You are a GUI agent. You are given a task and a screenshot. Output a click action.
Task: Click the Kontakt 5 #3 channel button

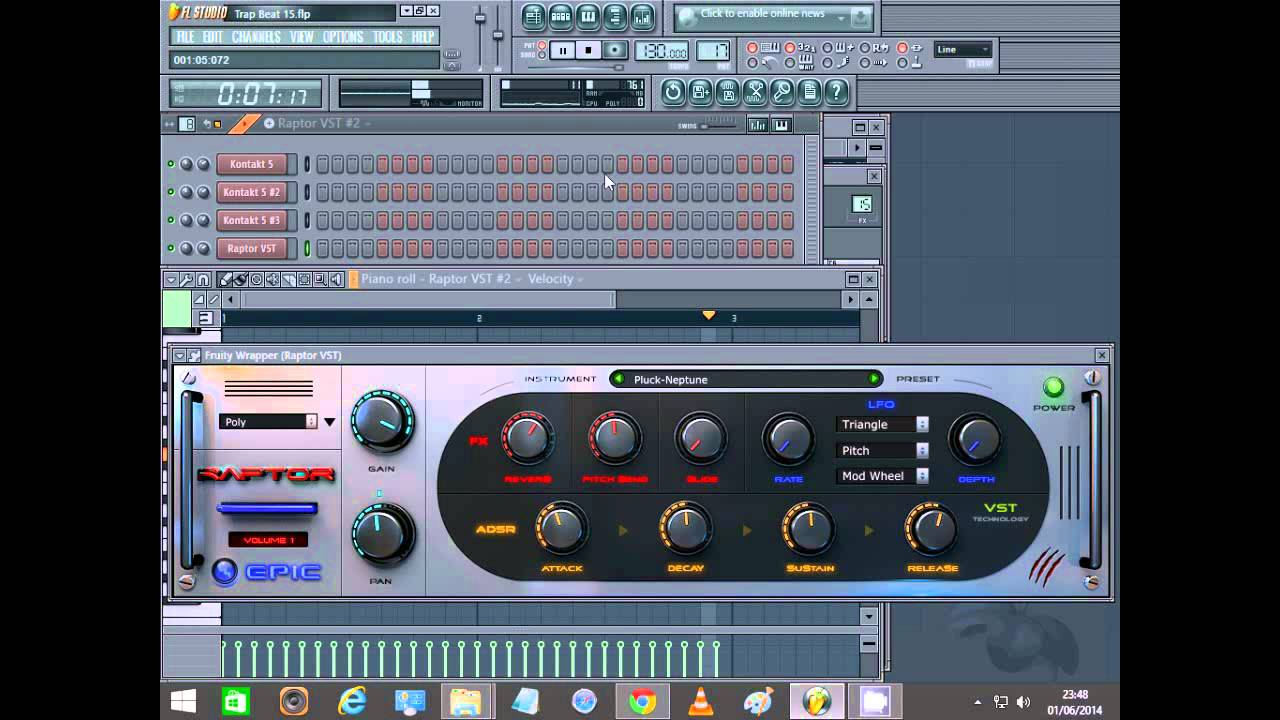[252, 220]
